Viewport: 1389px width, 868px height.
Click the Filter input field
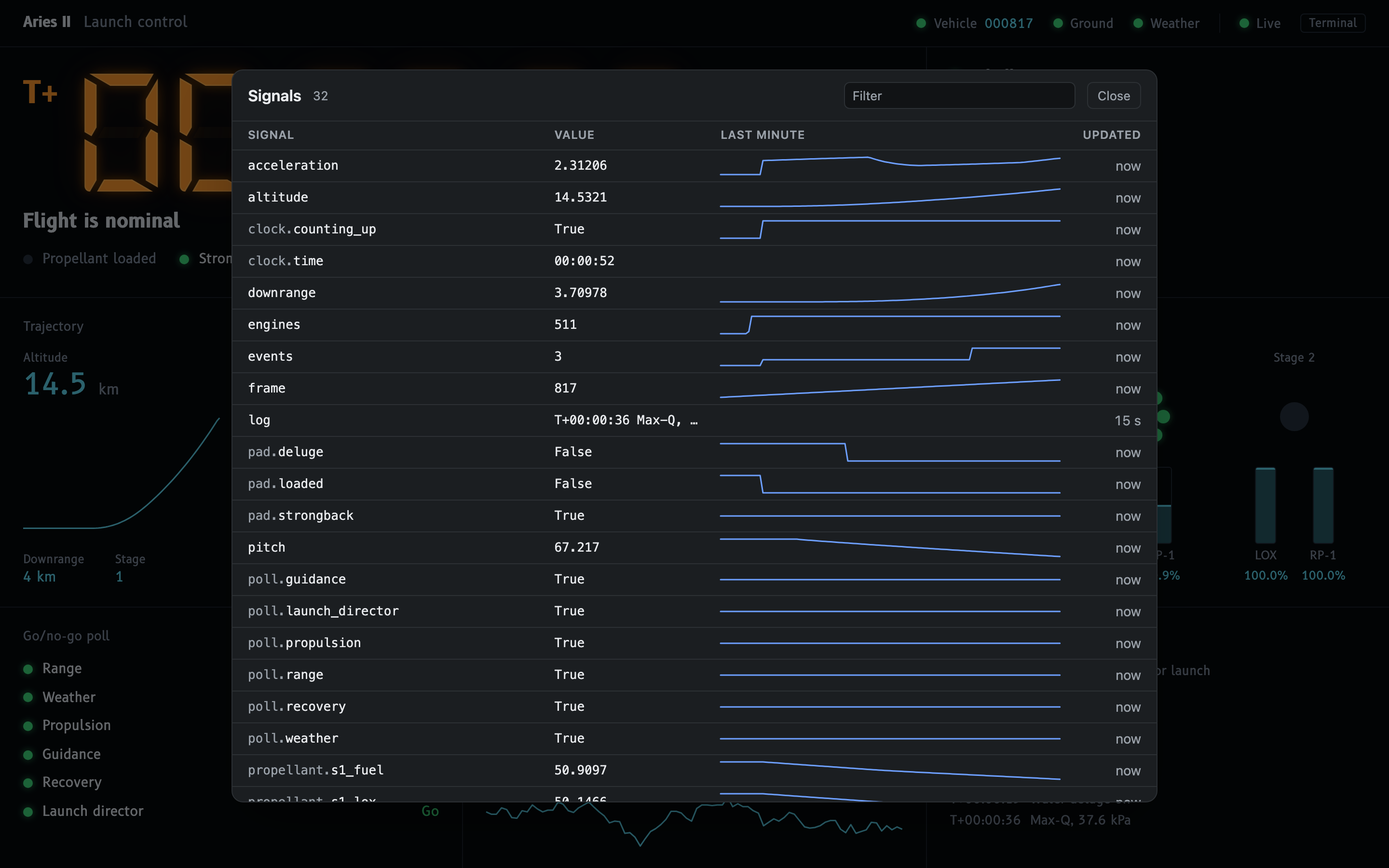[959, 95]
